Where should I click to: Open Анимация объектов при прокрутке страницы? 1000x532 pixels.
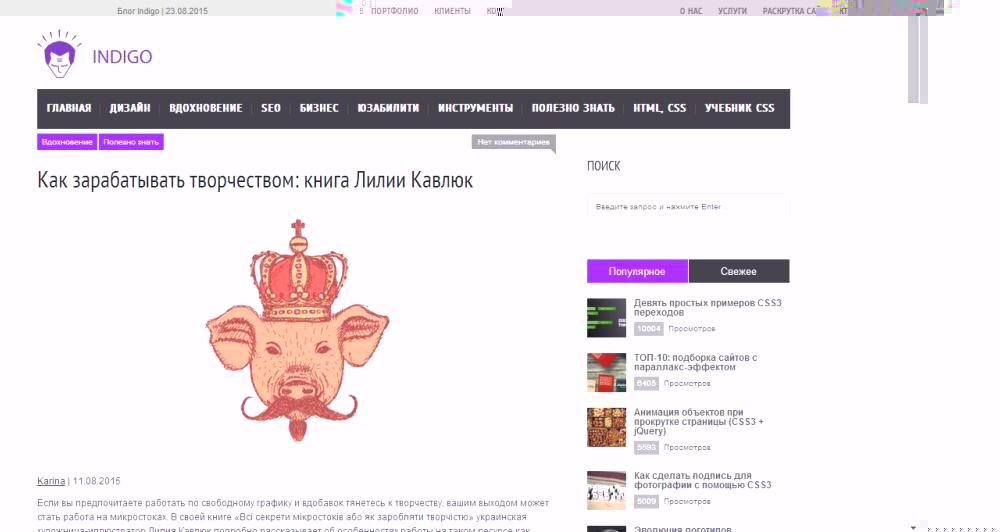click(x=699, y=422)
